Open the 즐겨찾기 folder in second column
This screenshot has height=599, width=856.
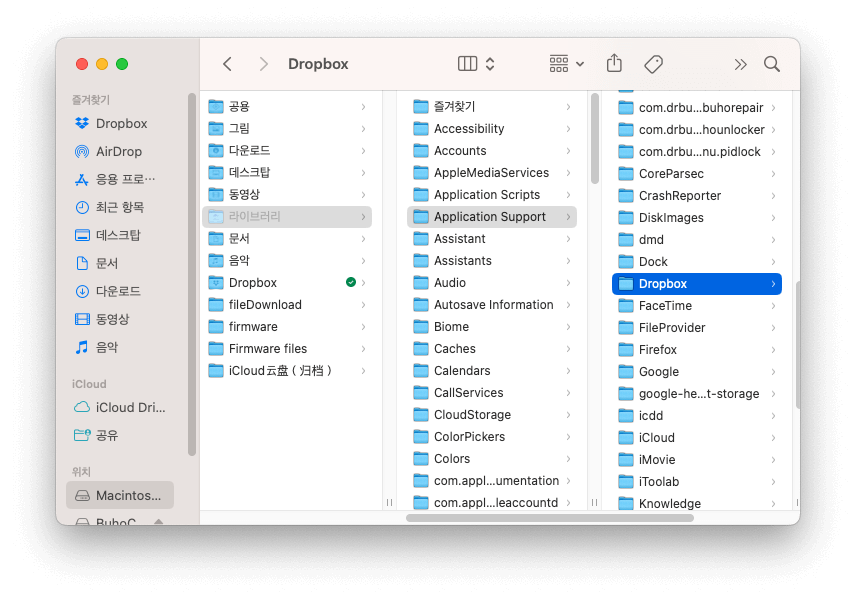tap(492, 106)
